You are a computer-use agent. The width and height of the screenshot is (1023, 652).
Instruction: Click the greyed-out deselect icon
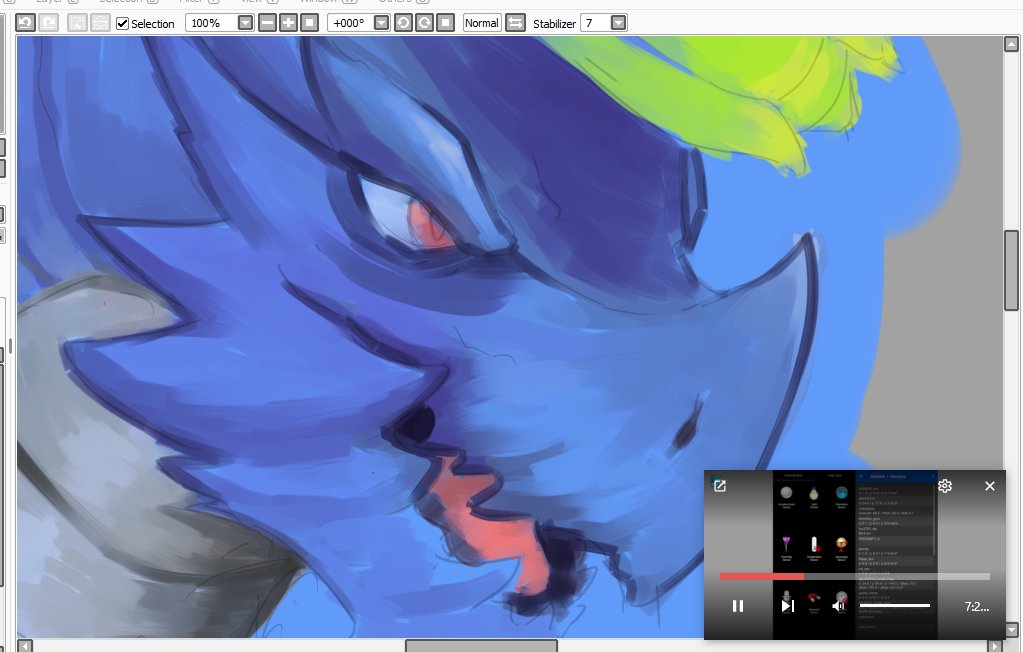(77, 23)
